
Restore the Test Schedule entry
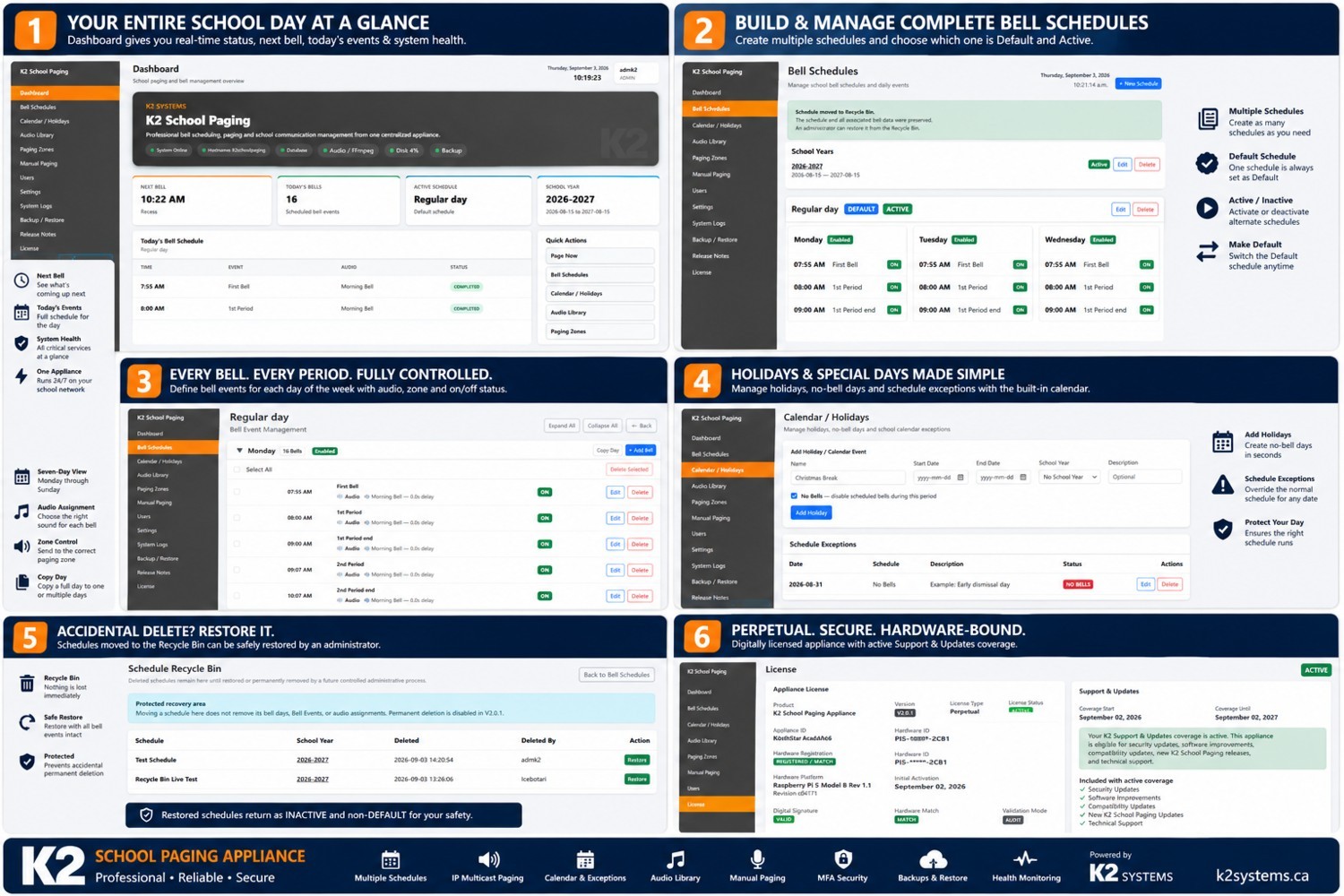pyautogui.click(x=637, y=760)
